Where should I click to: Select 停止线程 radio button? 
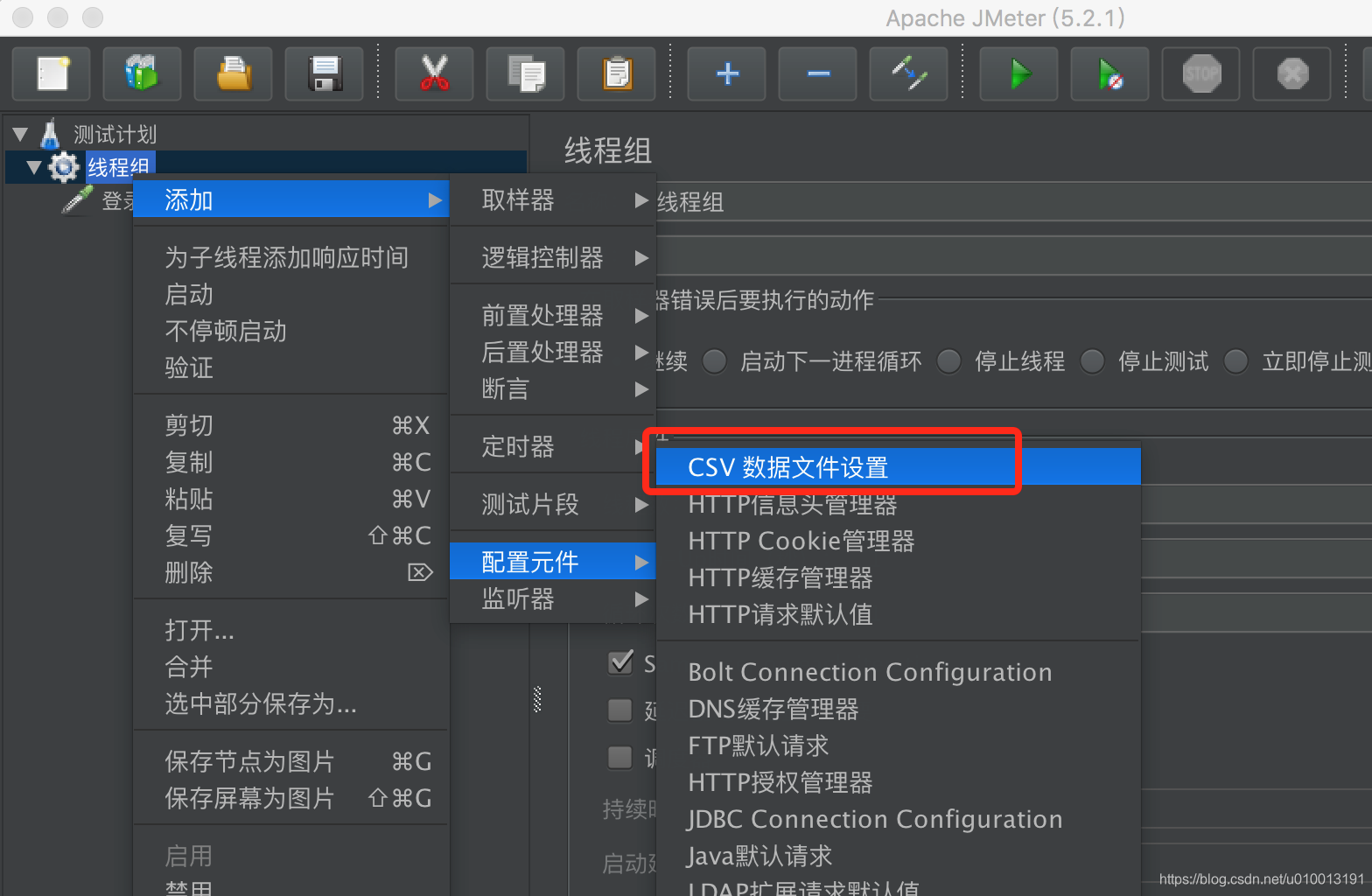[949, 361]
